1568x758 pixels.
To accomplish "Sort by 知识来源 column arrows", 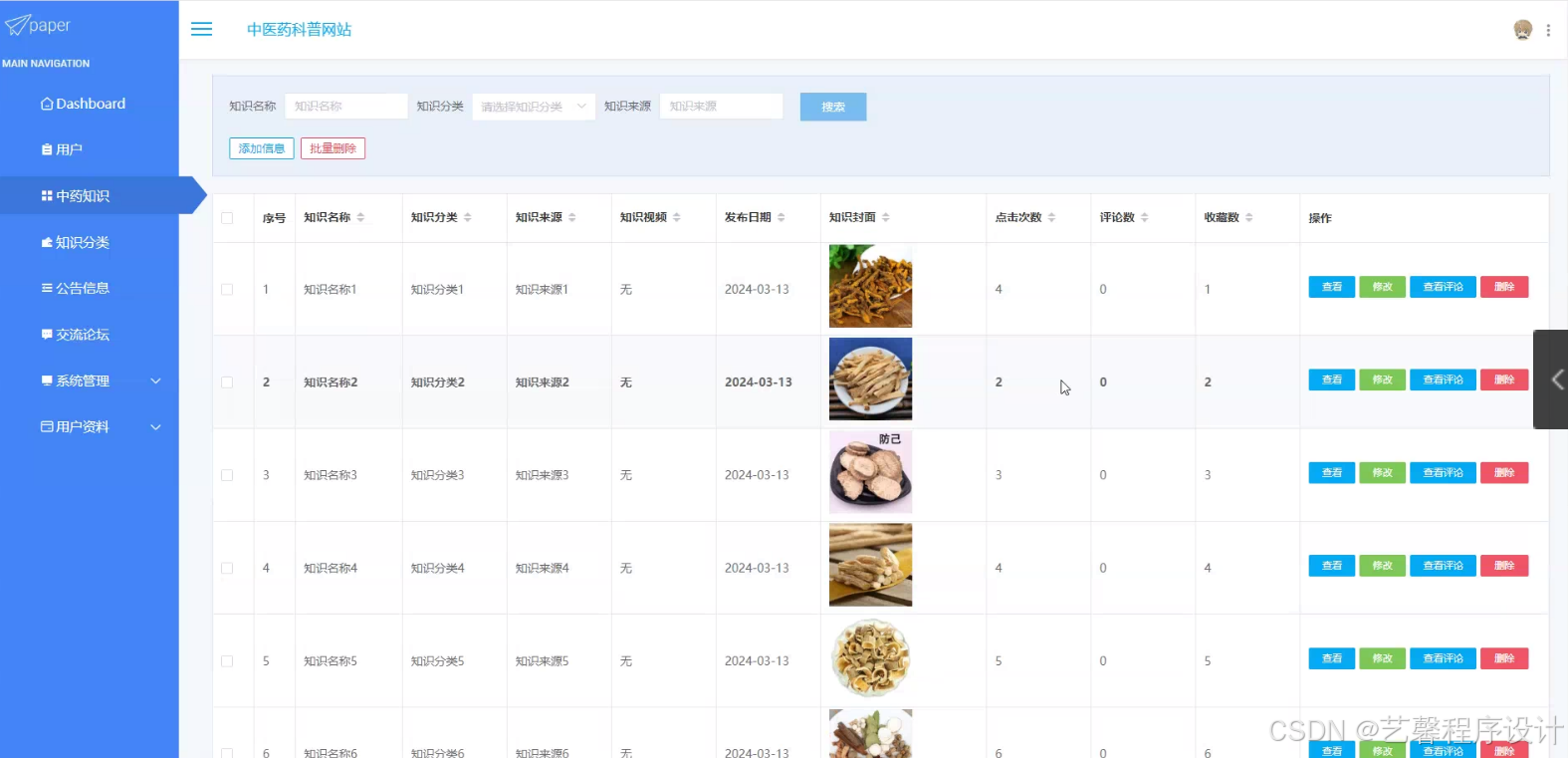I will point(571,217).
